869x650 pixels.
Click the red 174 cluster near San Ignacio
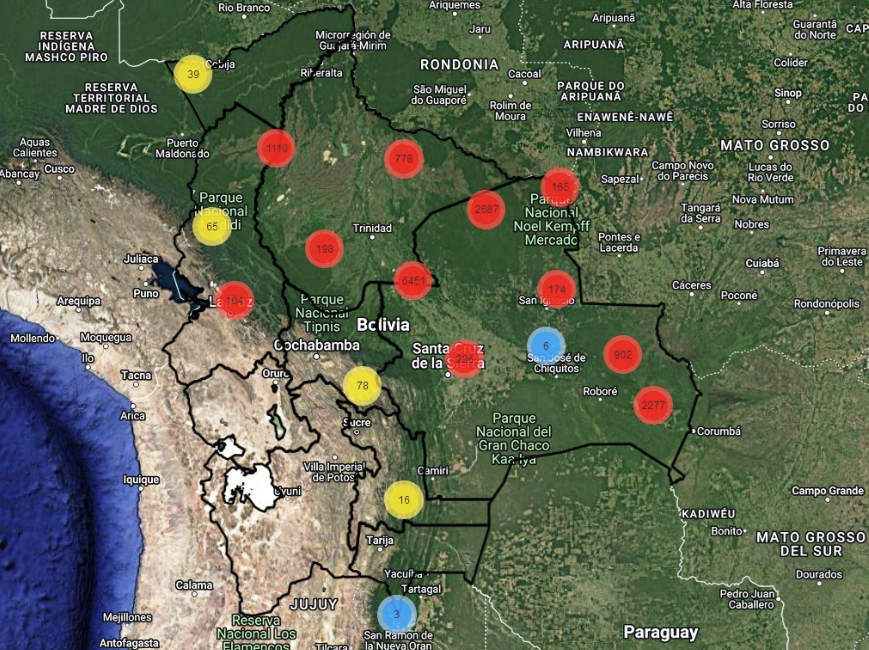click(556, 290)
